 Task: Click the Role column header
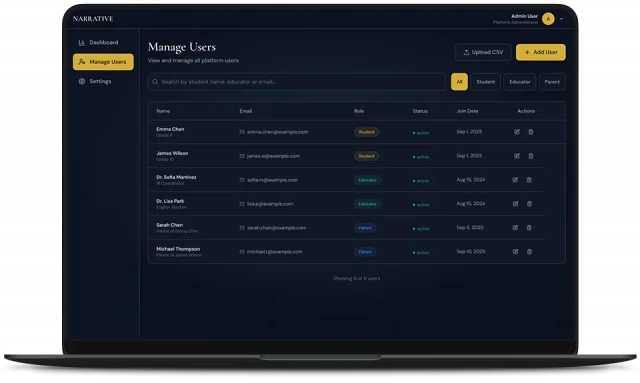tap(359, 111)
